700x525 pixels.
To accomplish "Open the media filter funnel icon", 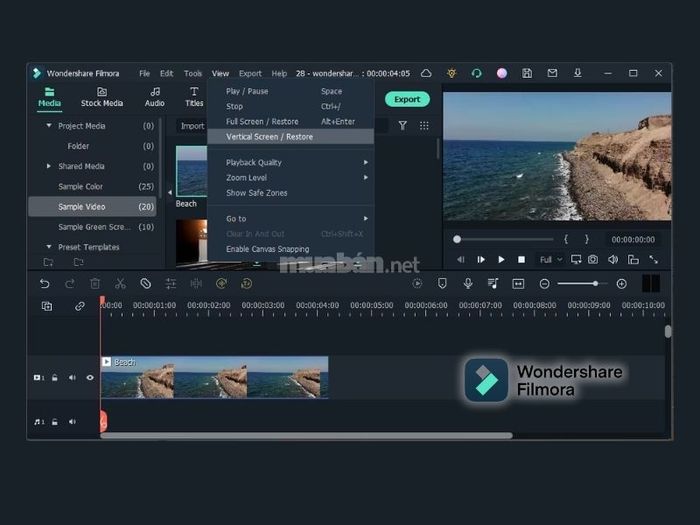I will (x=403, y=126).
